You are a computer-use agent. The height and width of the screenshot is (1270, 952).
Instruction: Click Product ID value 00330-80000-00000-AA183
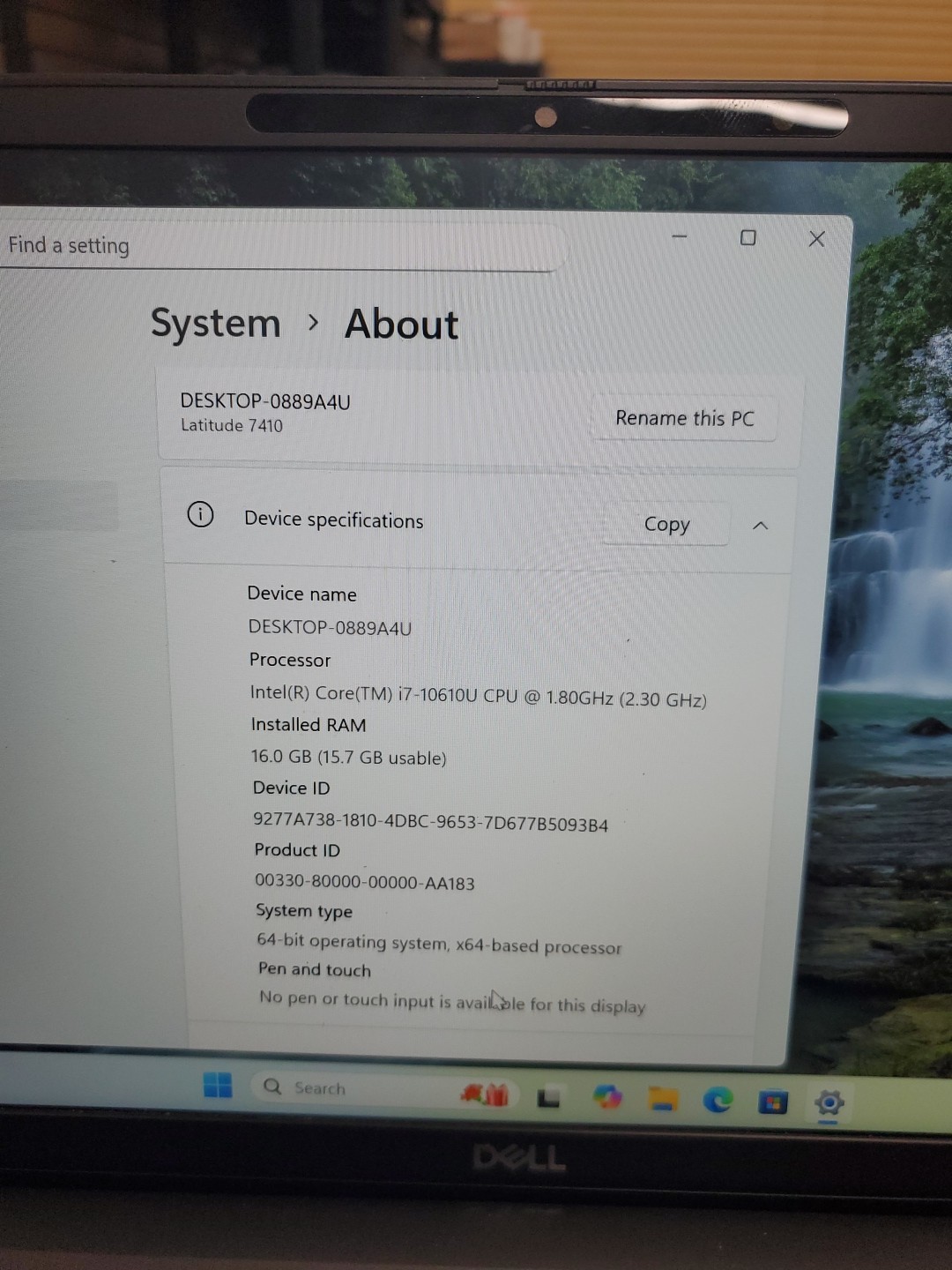pyautogui.click(x=364, y=881)
